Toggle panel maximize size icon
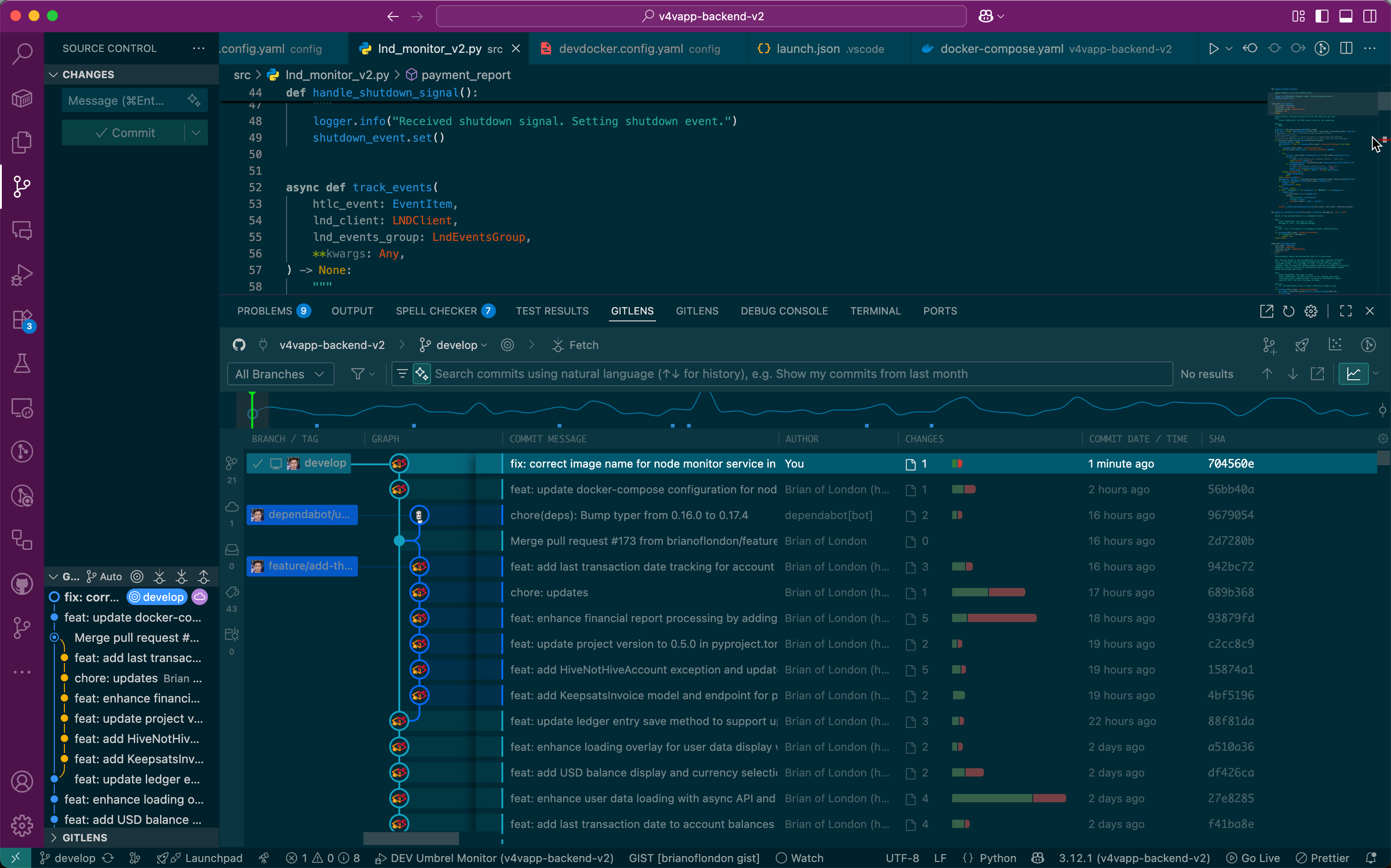The image size is (1391, 868). [1345, 311]
